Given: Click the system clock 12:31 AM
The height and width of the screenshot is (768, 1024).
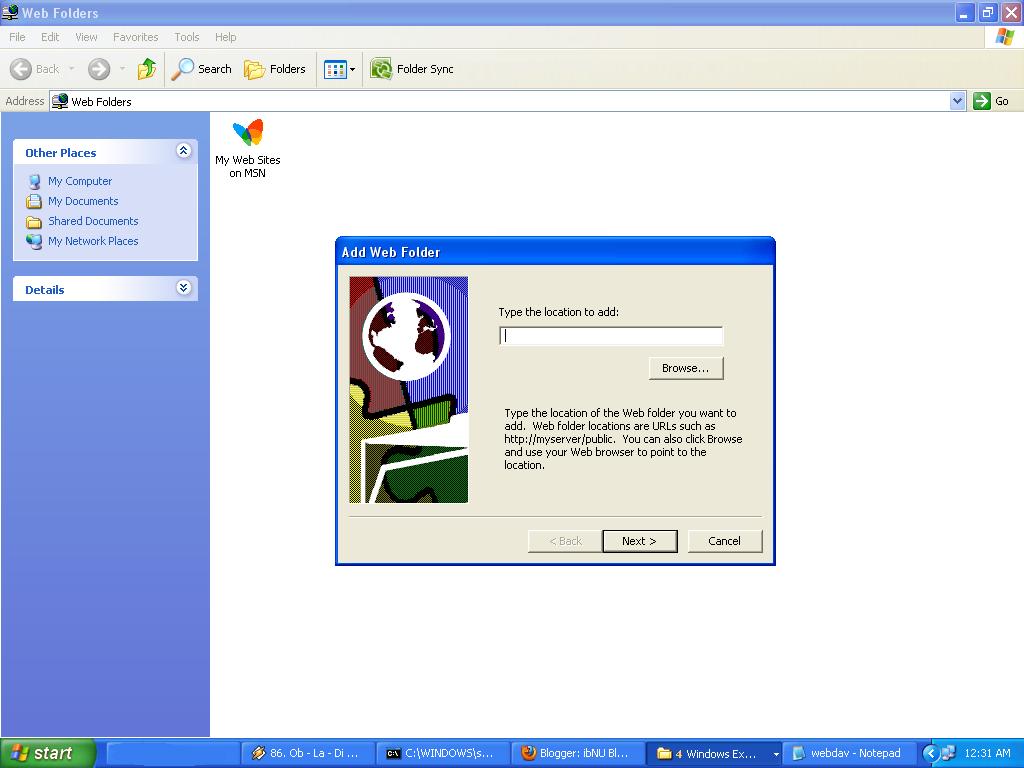Looking at the screenshot, I should pos(987,754).
